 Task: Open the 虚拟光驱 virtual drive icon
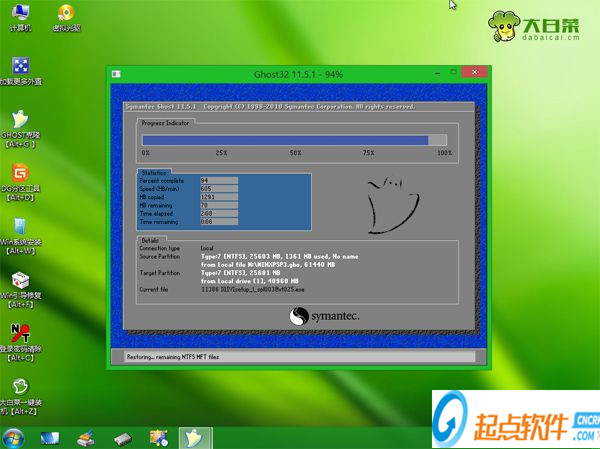pos(67,15)
